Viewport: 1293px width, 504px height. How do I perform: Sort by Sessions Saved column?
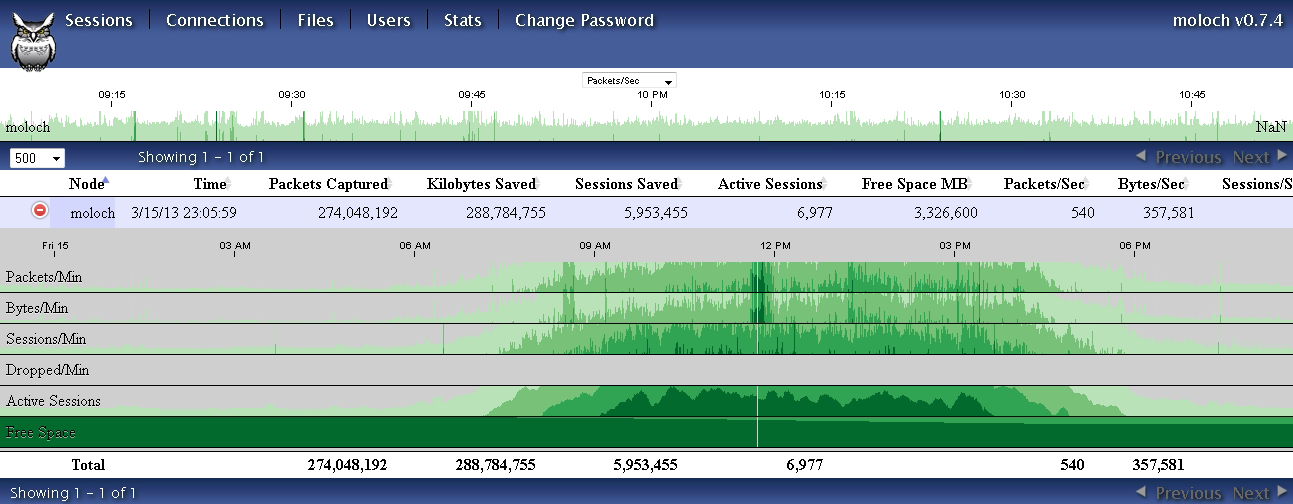[x=626, y=184]
